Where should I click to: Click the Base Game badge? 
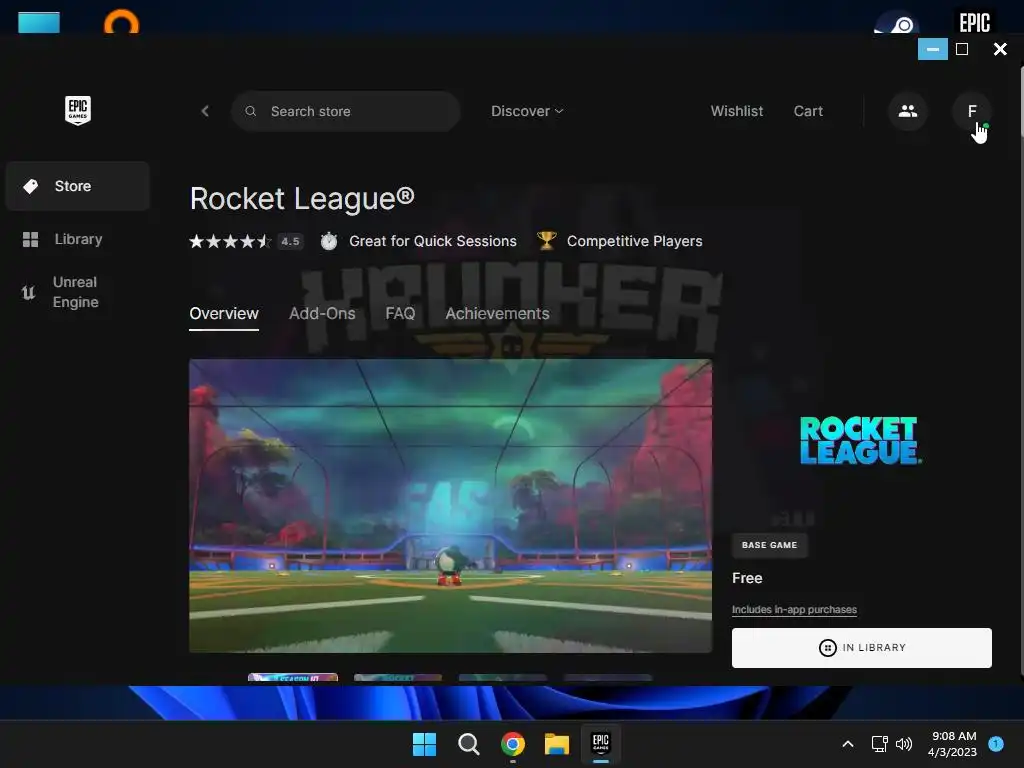point(769,545)
